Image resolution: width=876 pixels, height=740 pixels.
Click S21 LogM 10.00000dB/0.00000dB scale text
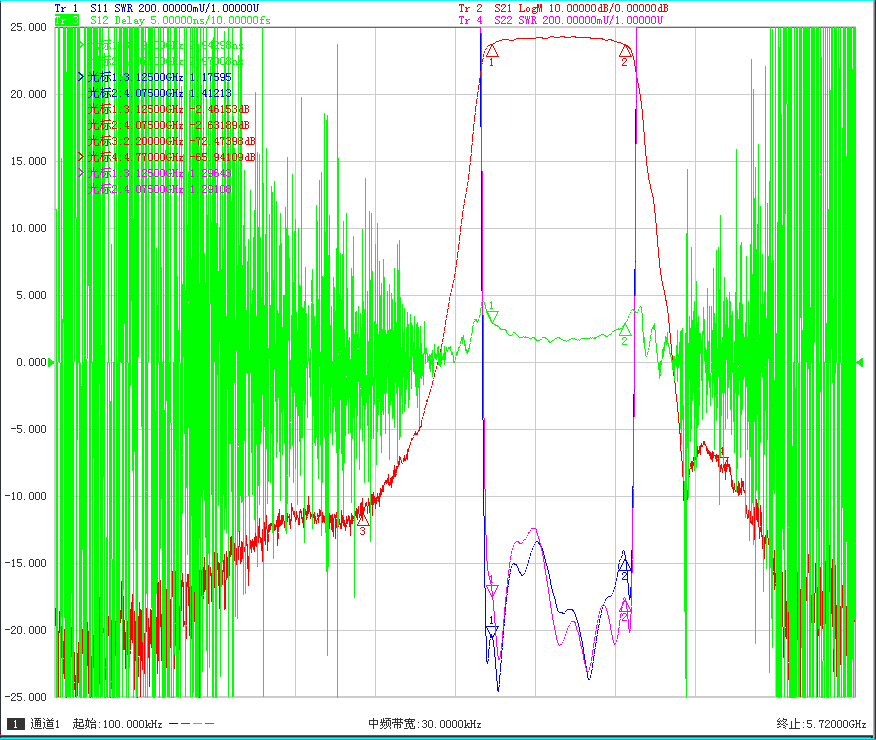(581, 8)
